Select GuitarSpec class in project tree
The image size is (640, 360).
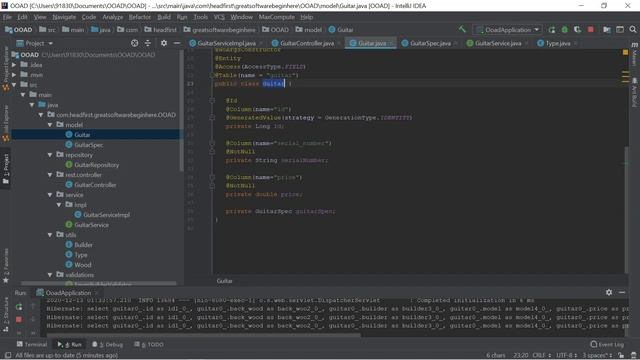click(89, 145)
